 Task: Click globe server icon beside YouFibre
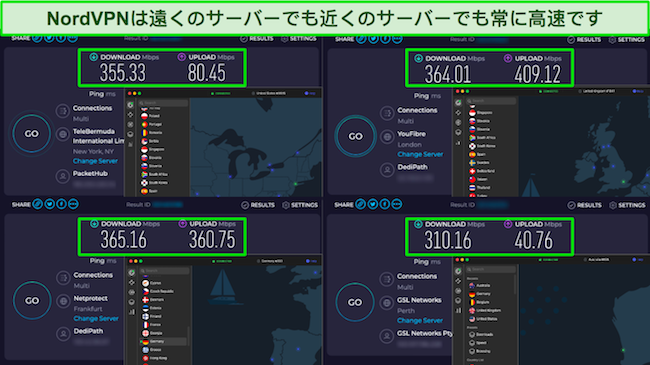(x=387, y=137)
